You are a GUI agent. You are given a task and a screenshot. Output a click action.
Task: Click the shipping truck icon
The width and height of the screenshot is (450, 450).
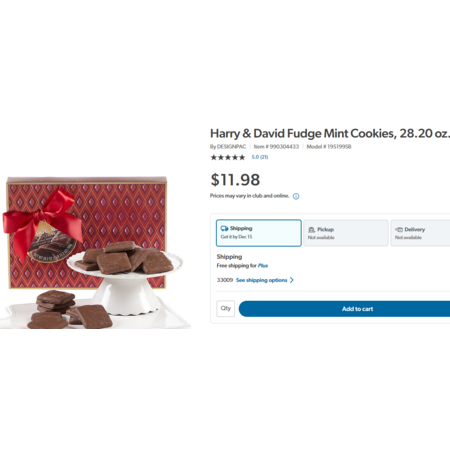tap(224, 228)
